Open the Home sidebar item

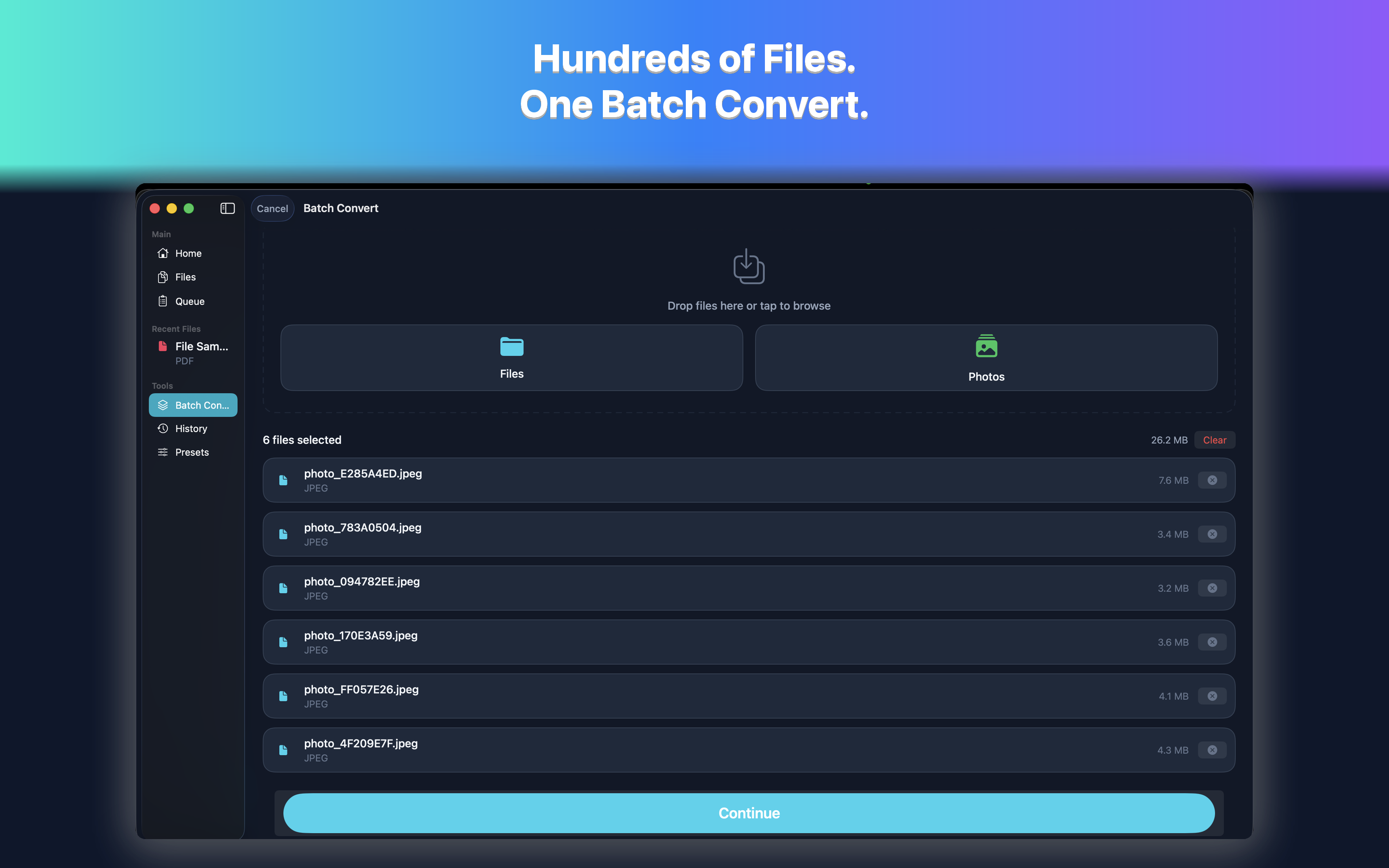tap(193, 253)
